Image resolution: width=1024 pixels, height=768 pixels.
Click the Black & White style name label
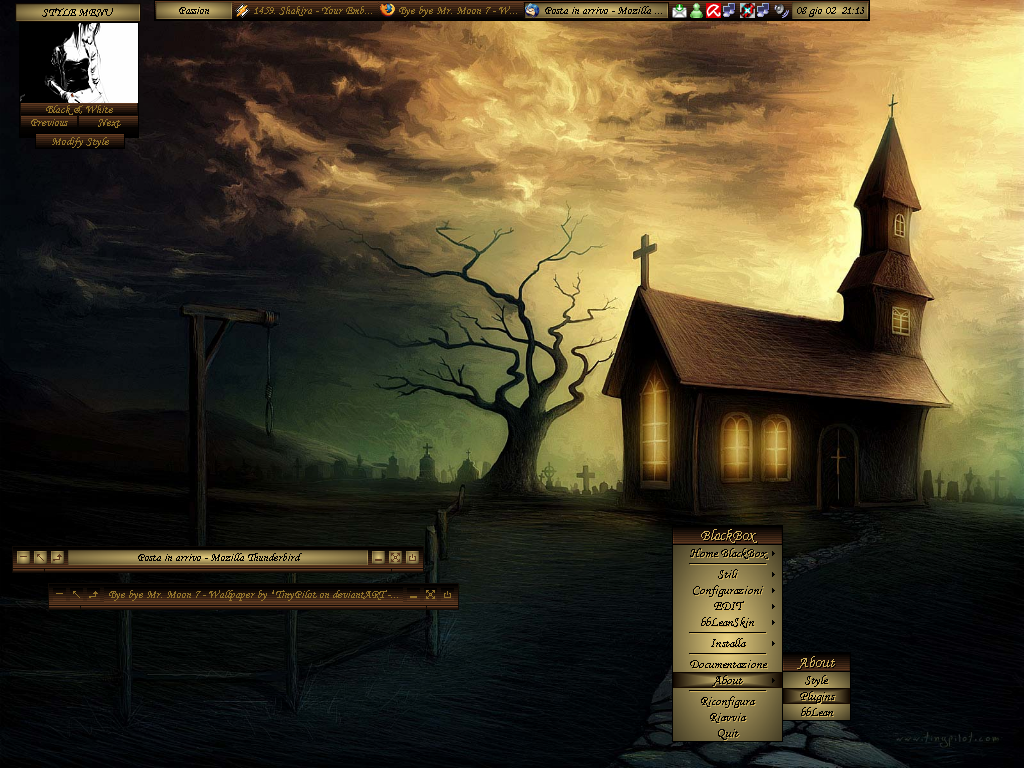[x=79, y=109]
